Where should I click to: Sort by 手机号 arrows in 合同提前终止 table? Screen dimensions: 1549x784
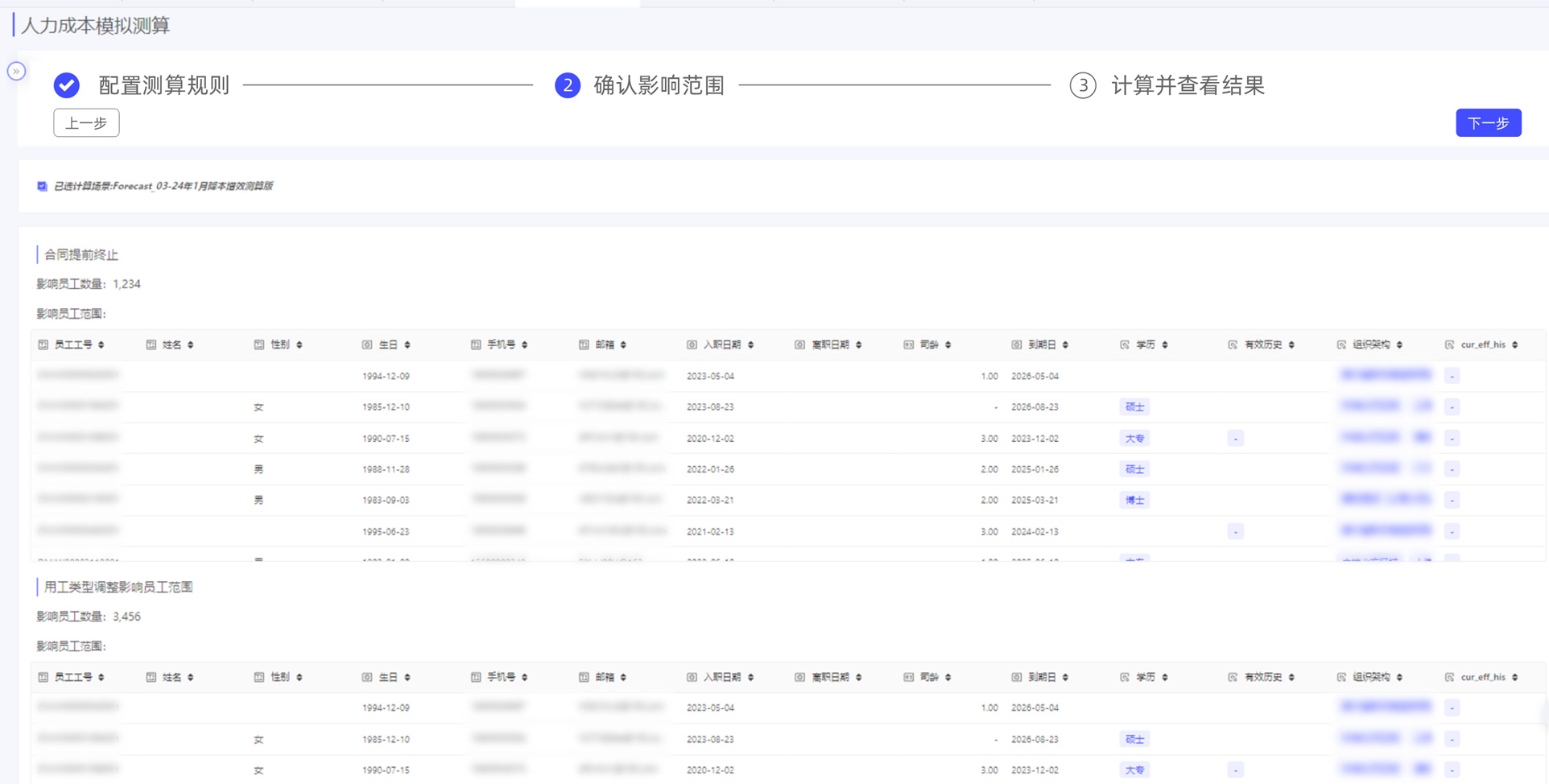pyautogui.click(x=525, y=345)
